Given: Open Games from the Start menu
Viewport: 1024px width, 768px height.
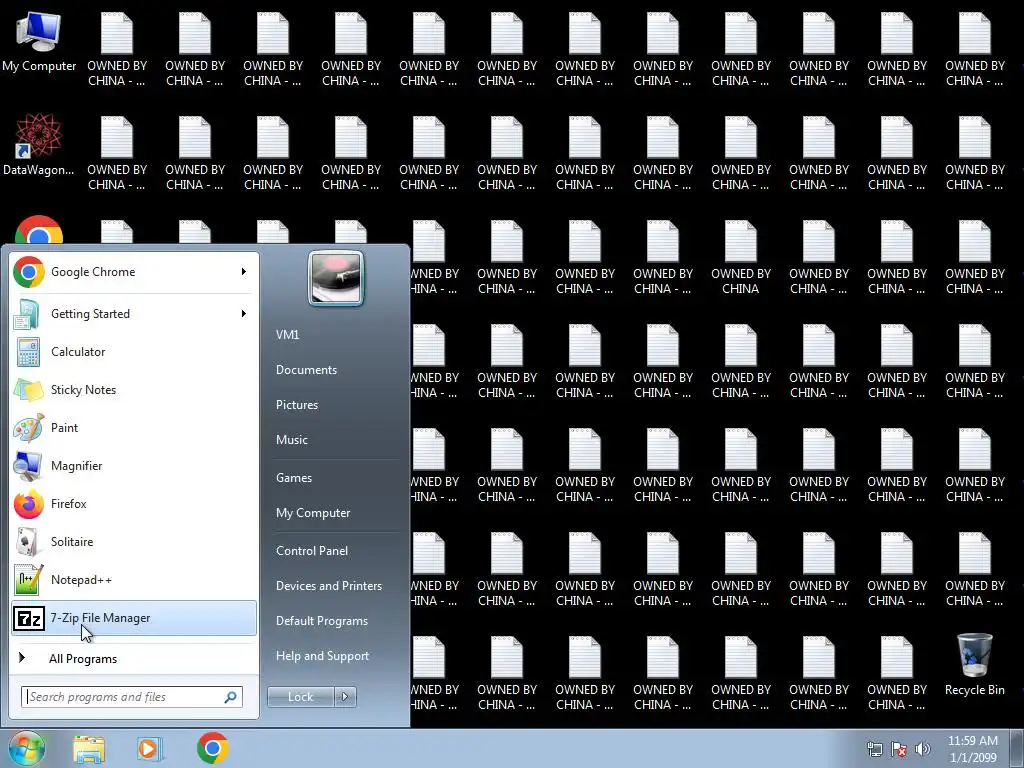Looking at the screenshot, I should (x=294, y=478).
